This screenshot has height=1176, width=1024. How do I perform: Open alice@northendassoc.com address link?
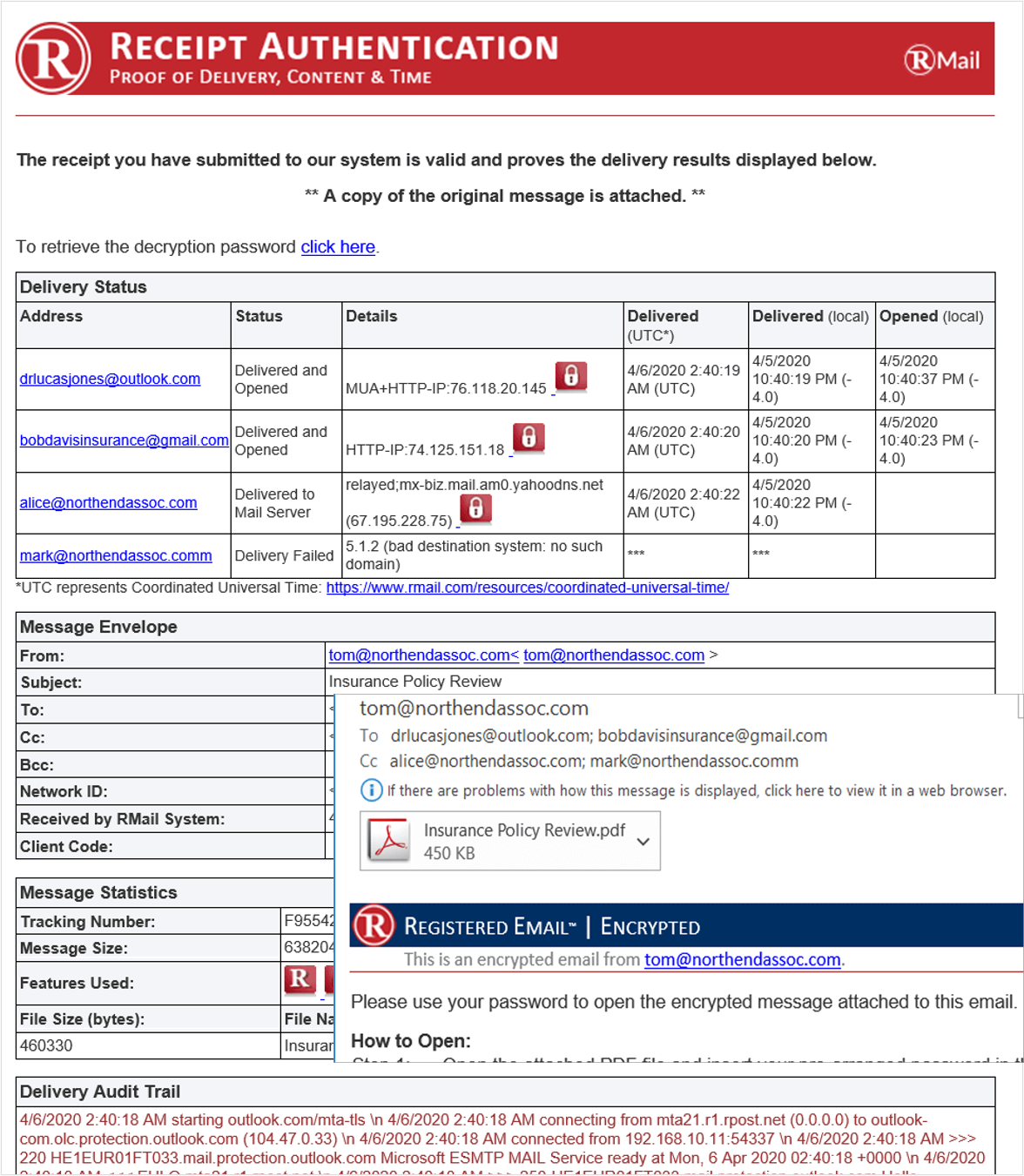tap(108, 503)
